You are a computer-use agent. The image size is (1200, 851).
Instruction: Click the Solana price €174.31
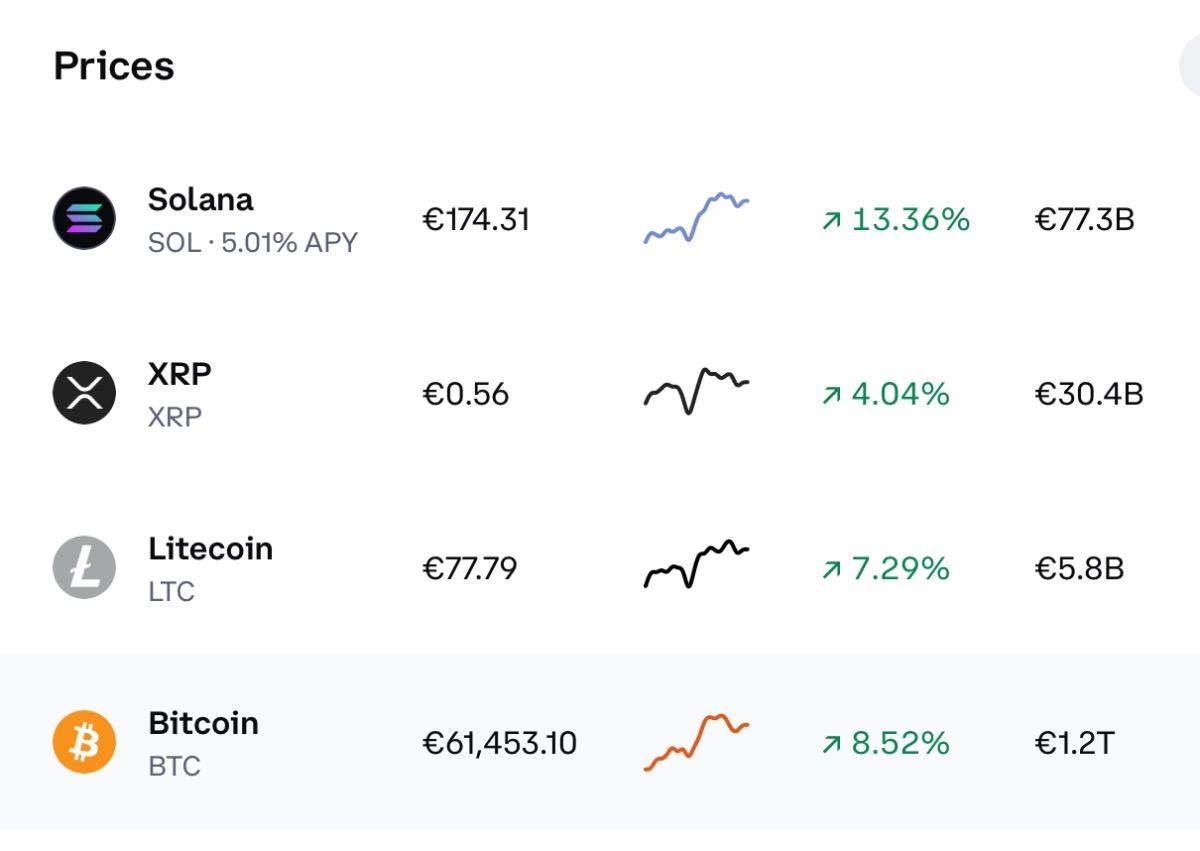click(x=476, y=220)
